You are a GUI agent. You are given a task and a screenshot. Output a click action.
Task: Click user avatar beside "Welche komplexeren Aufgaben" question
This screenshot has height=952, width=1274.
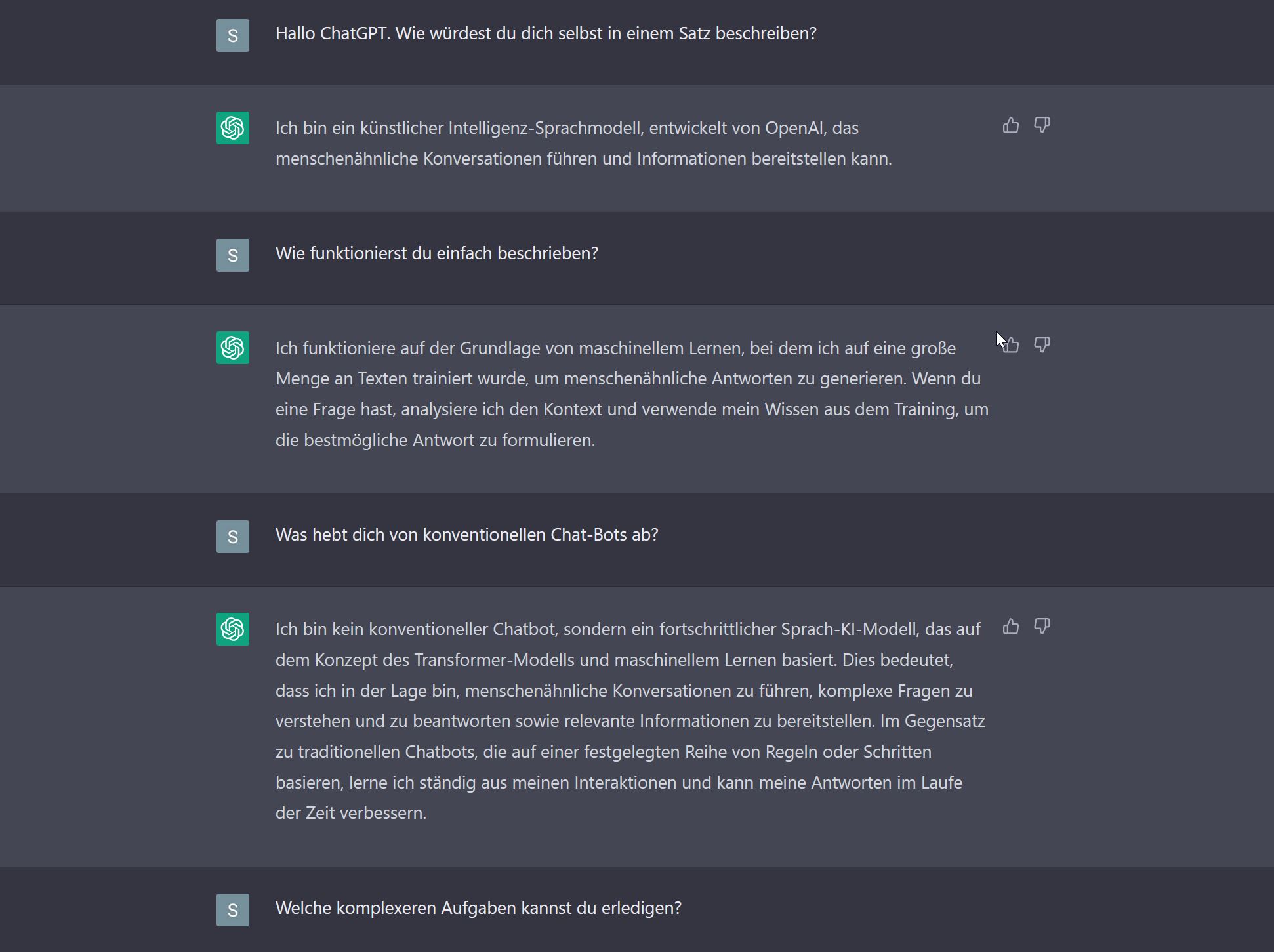233,910
